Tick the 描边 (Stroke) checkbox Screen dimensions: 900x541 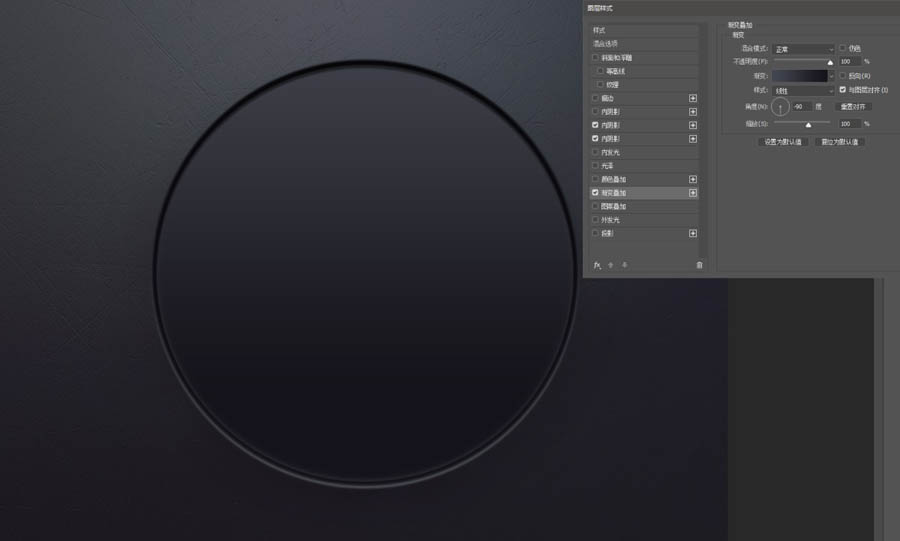tap(595, 98)
